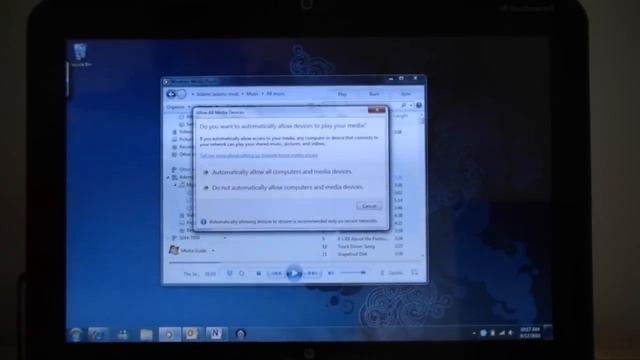640x360 pixels.
Task: Select the track It's All About the Pentiums
Action: tap(362, 238)
